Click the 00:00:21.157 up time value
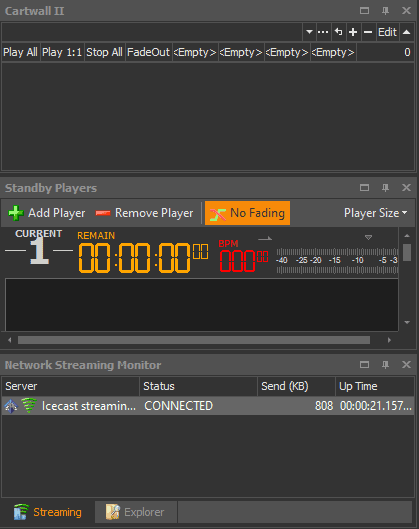Viewport: 419px width, 529px height. tap(375, 406)
